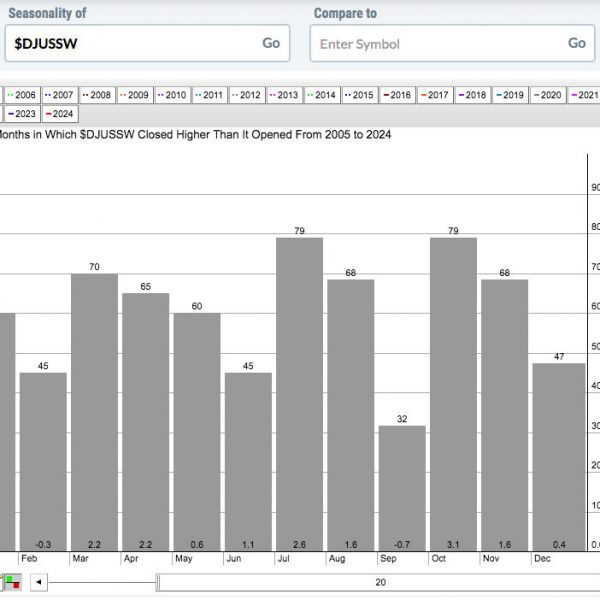The width and height of the screenshot is (600, 600).
Task: Click the chart title mentioning 2005 to 2024
Action: click(195, 135)
